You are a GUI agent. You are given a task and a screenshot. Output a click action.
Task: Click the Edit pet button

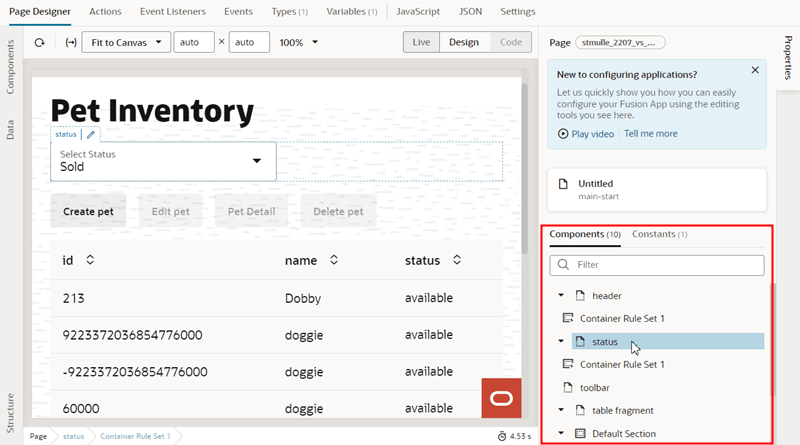pyautogui.click(x=170, y=211)
